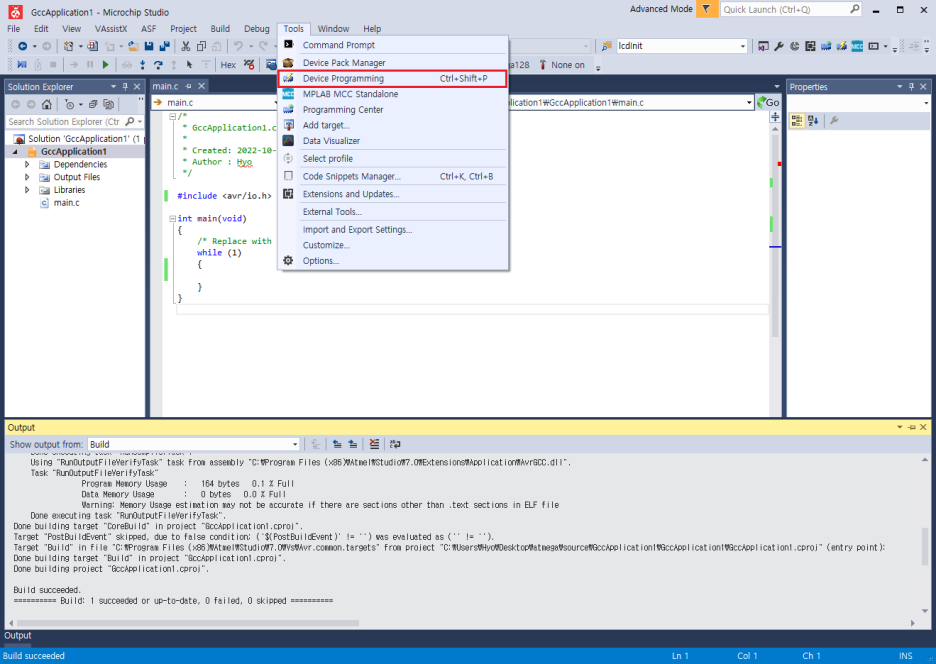
Task: Open the Solution Explorer window options dropdown arrow
Action: click(113, 87)
